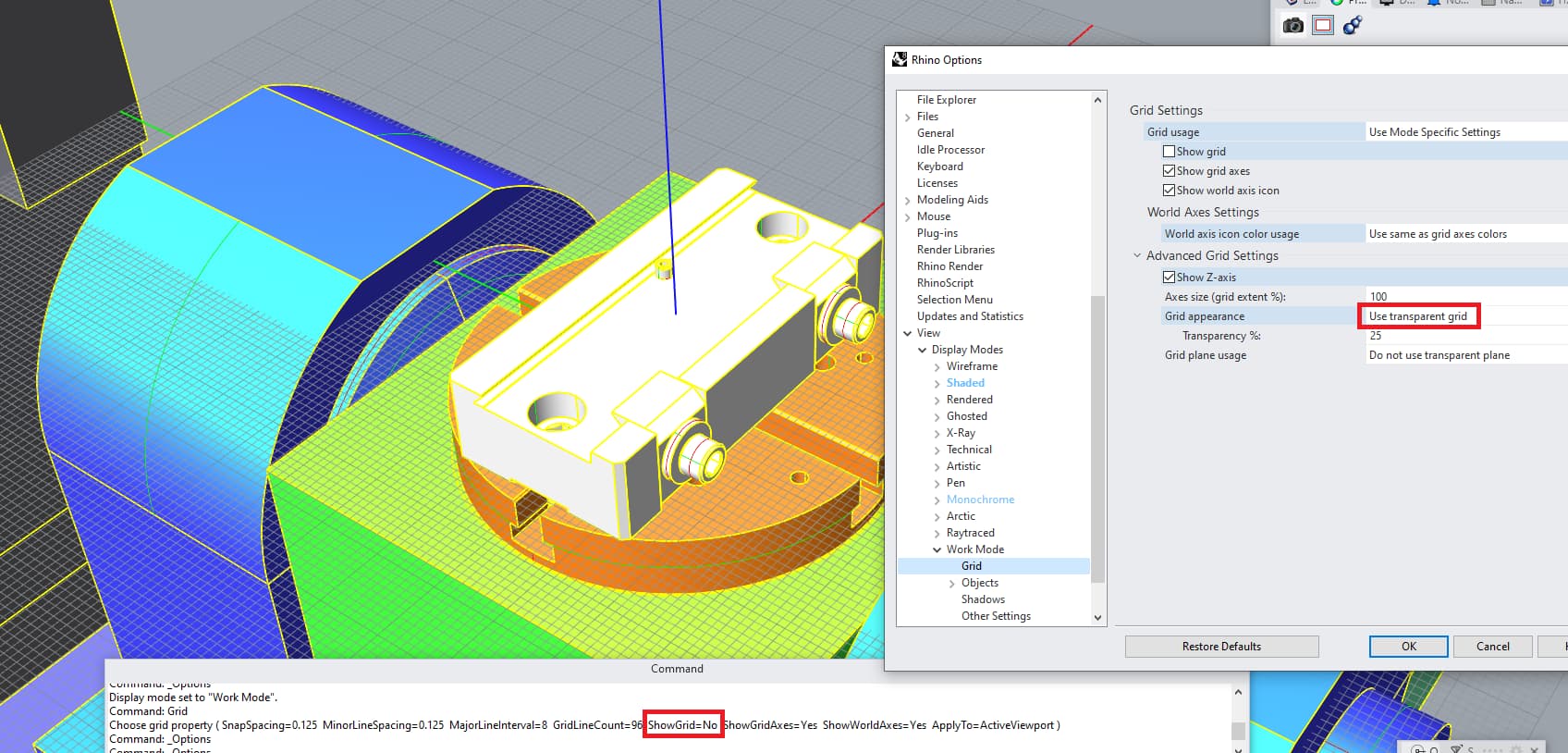
Task: Open the RhinoScript options page
Action: coord(945,283)
